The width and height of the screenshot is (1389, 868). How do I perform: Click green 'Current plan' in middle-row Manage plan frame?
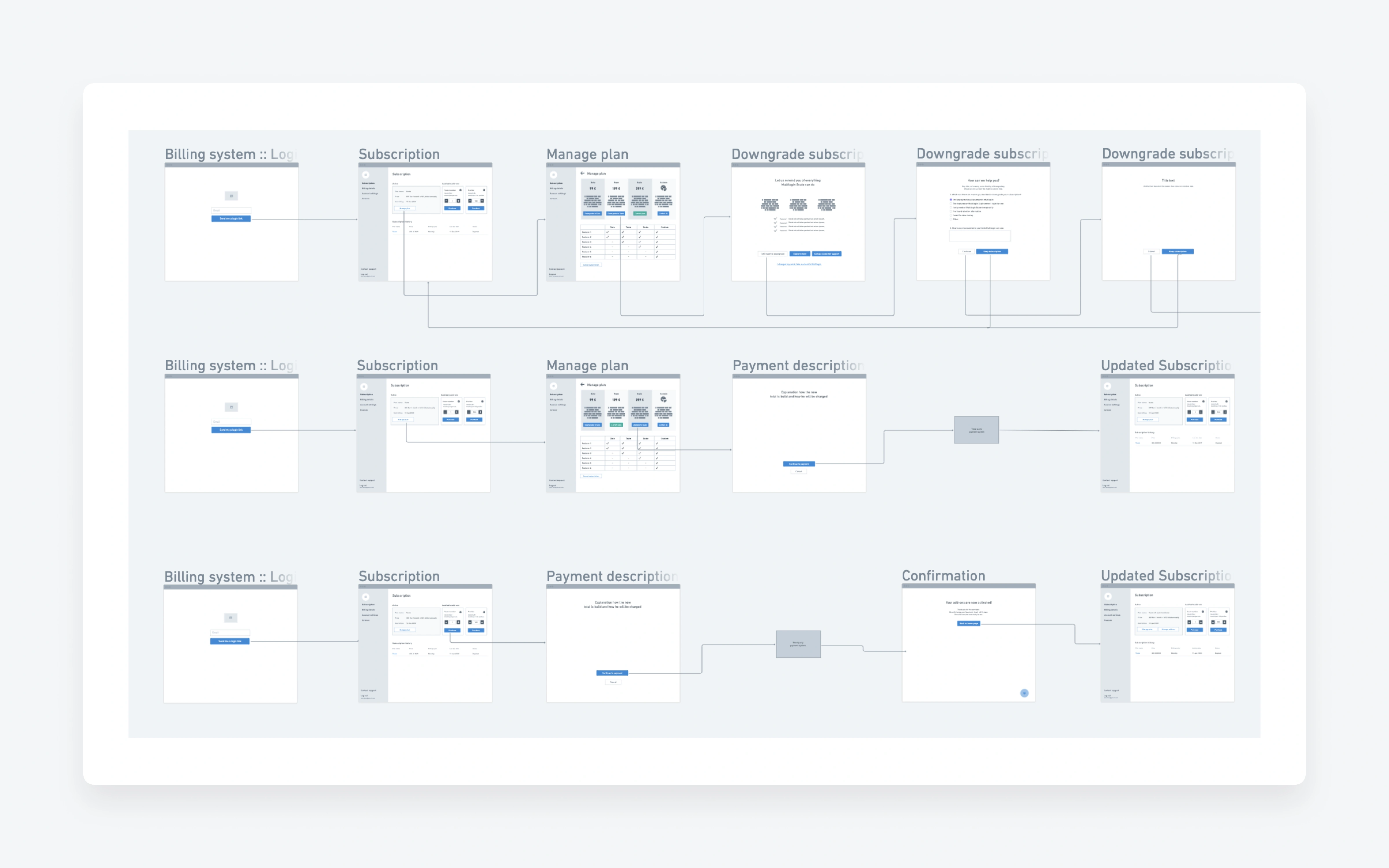tap(616, 425)
